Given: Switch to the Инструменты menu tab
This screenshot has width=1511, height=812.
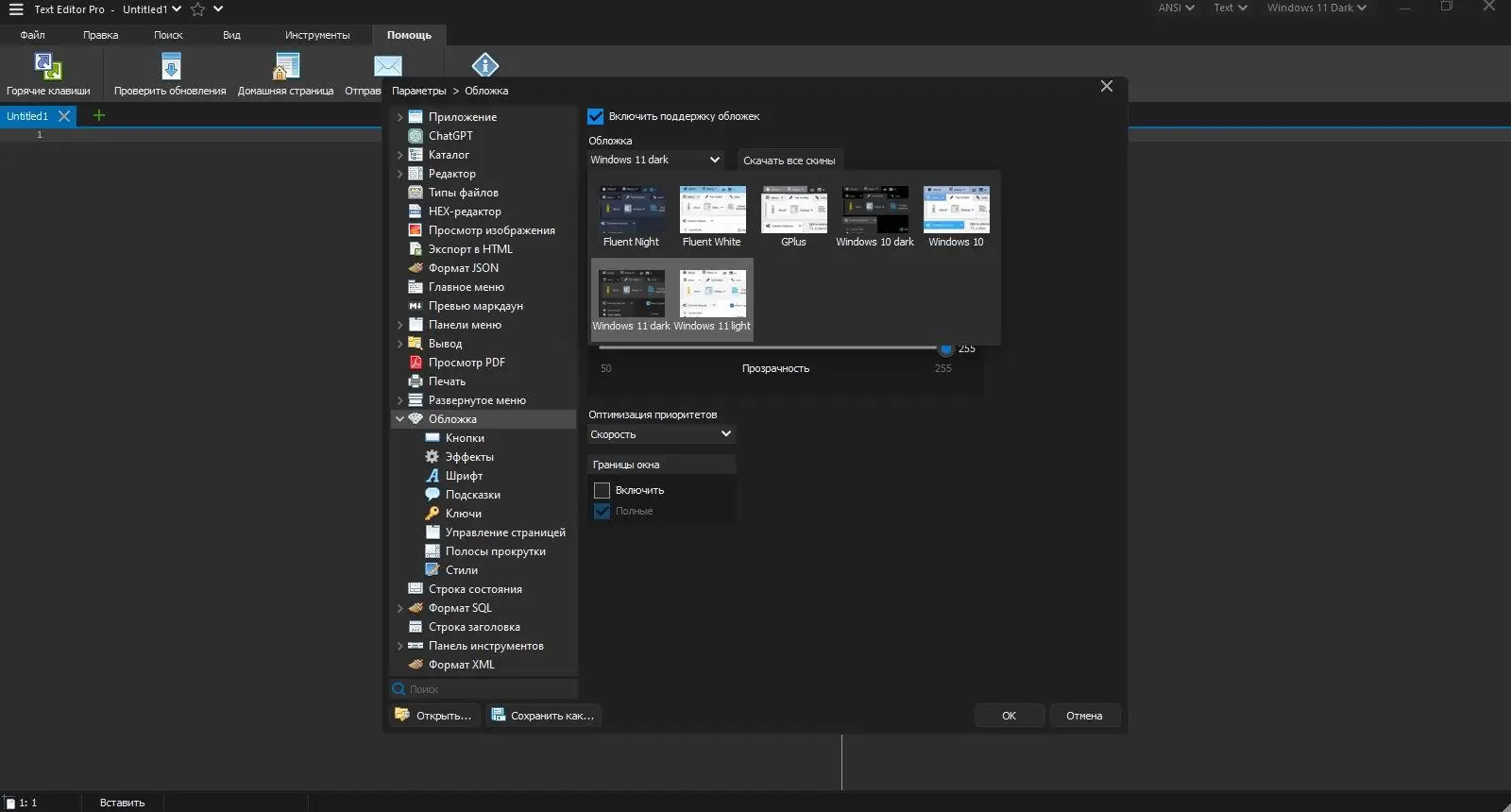Looking at the screenshot, I should [317, 35].
